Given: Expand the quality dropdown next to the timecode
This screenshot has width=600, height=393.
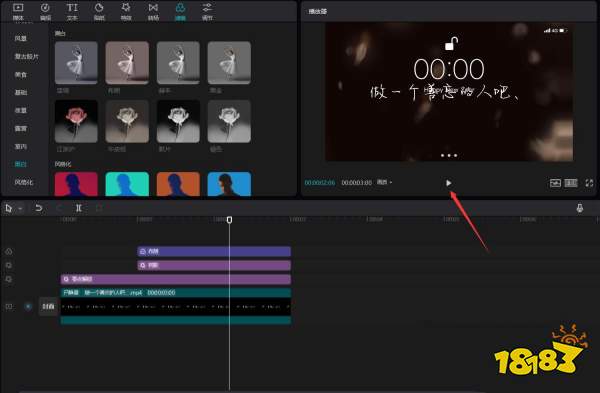Looking at the screenshot, I should coord(384,182).
